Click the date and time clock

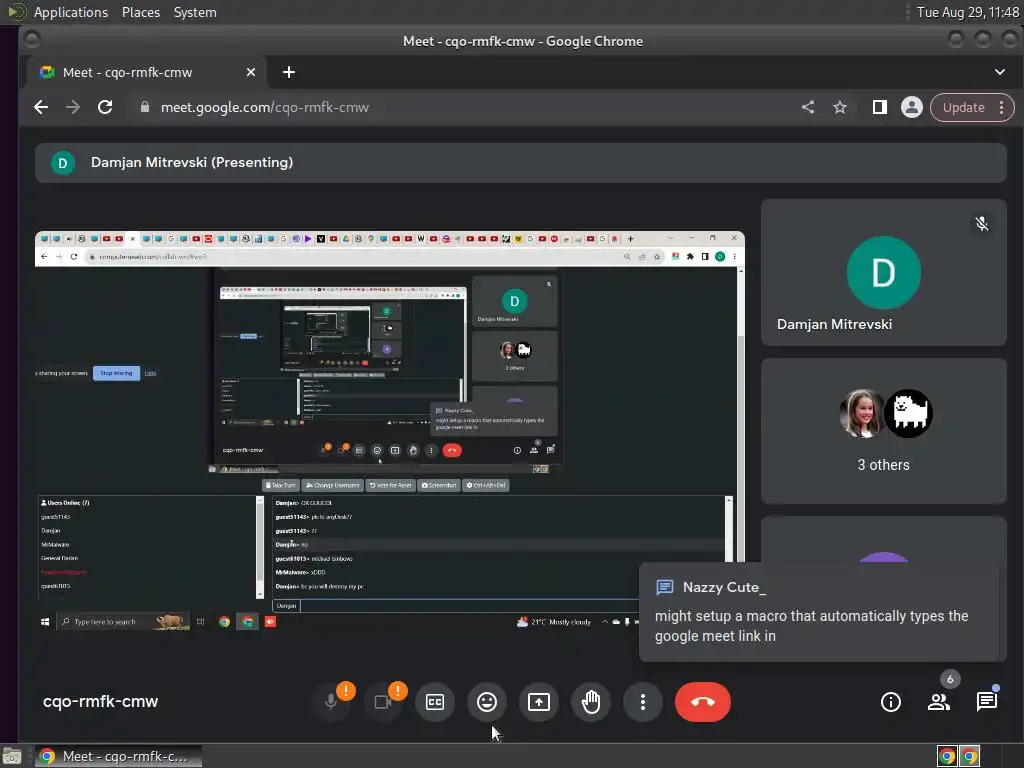point(968,12)
